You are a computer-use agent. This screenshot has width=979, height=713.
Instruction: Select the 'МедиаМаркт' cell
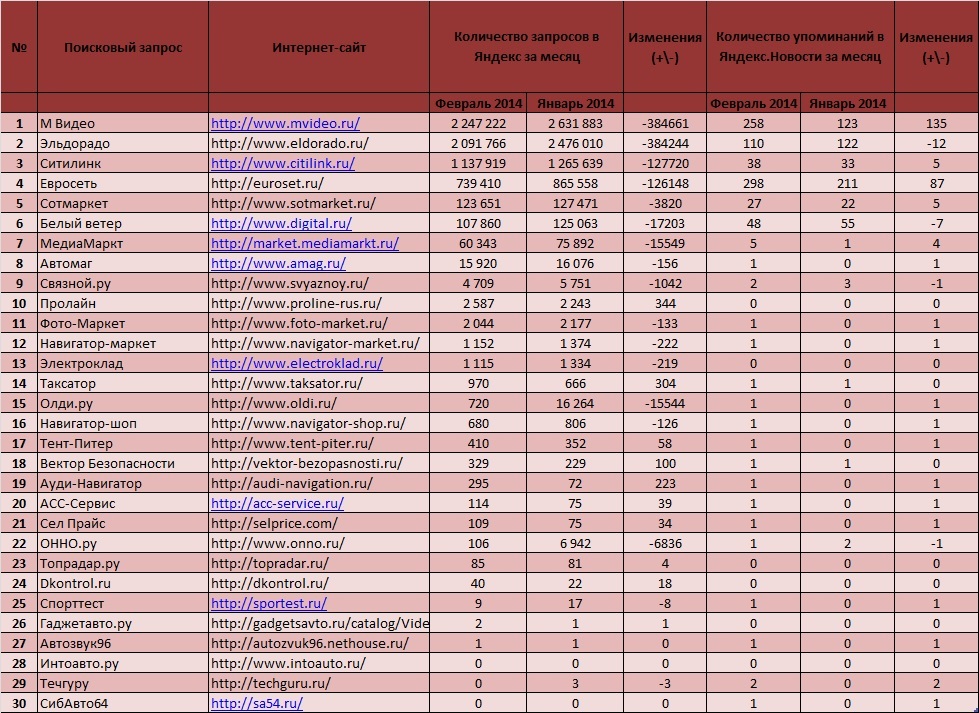point(123,243)
